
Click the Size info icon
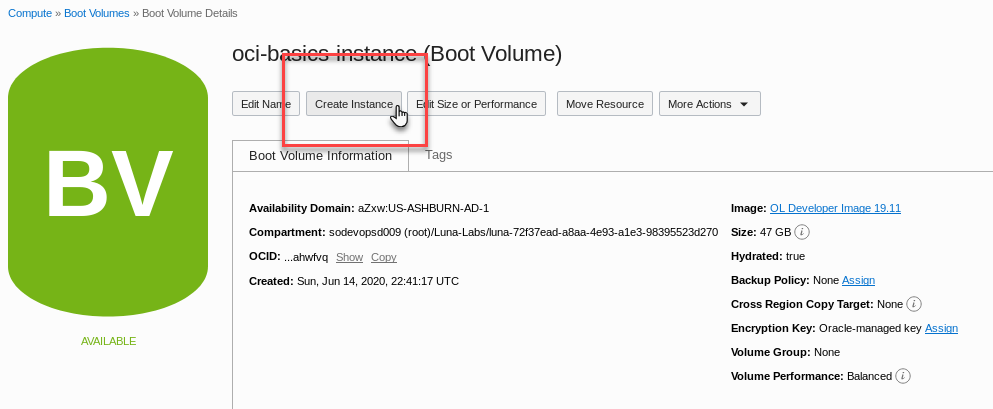tap(802, 232)
